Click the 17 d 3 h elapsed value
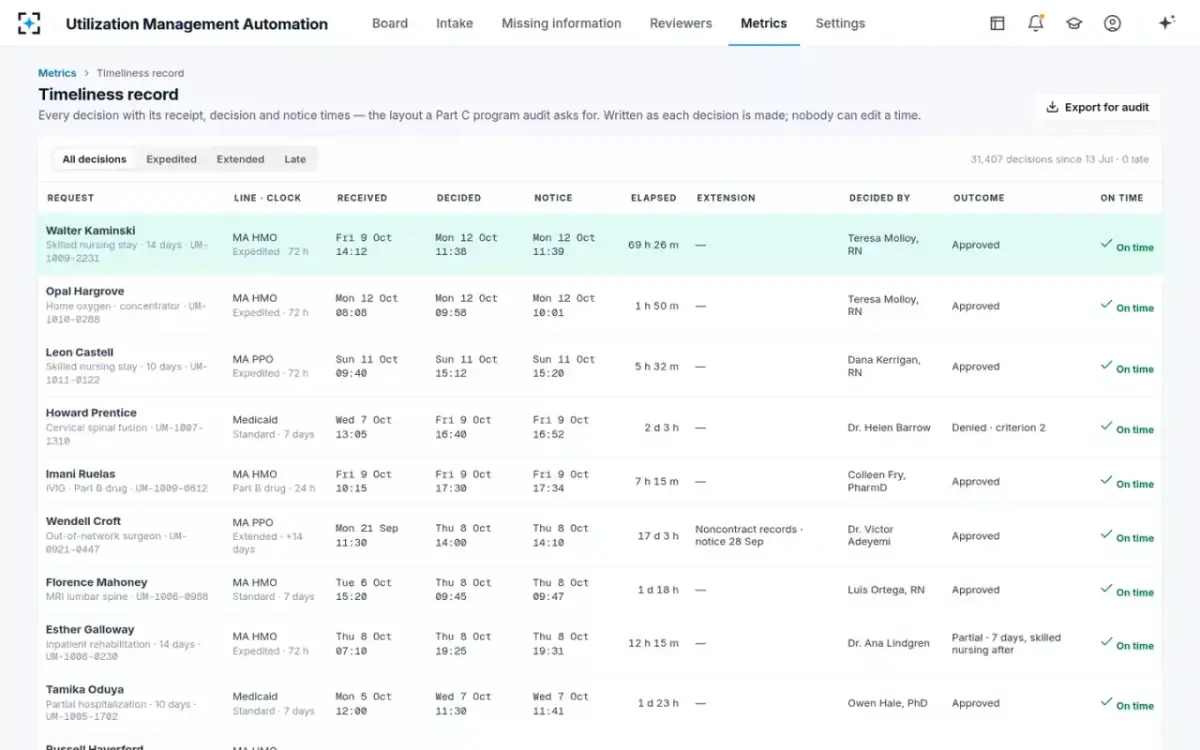The width and height of the screenshot is (1200, 750). pyautogui.click(x=658, y=536)
